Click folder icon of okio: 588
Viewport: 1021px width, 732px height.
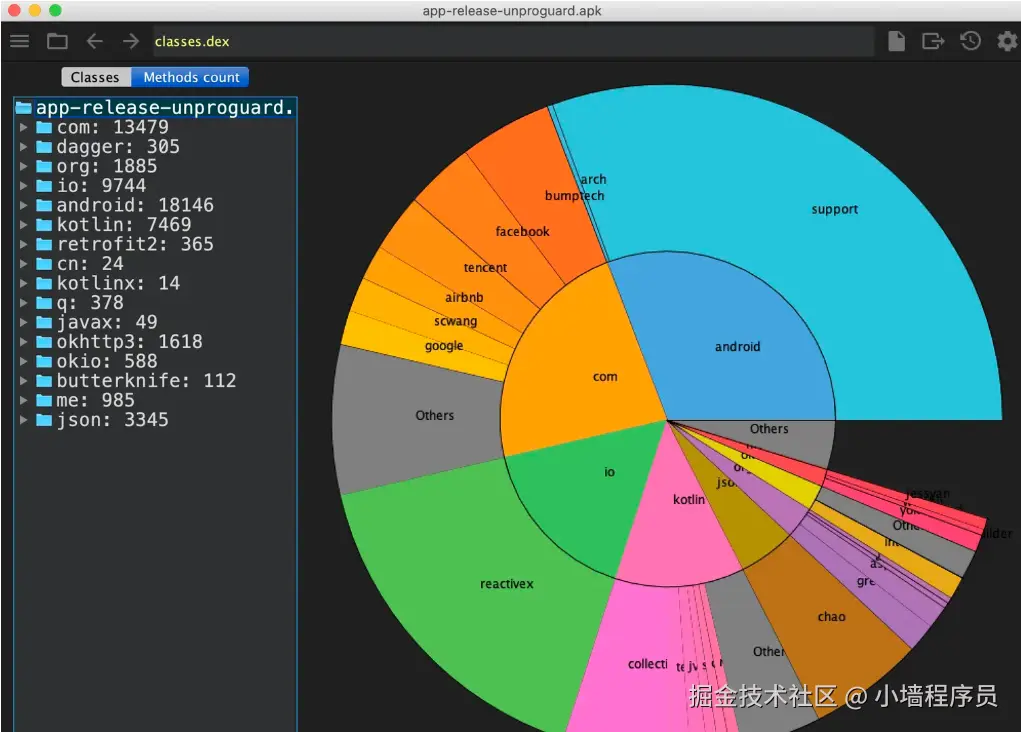pyautogui.click(x=44, y=361)
